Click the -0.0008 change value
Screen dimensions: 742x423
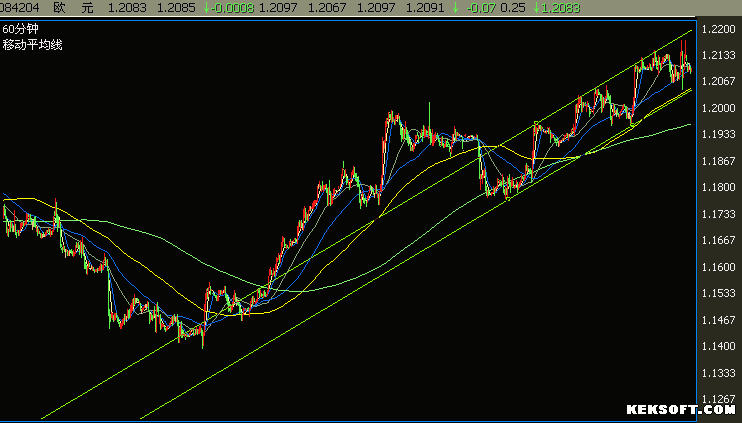click(232, 8)
